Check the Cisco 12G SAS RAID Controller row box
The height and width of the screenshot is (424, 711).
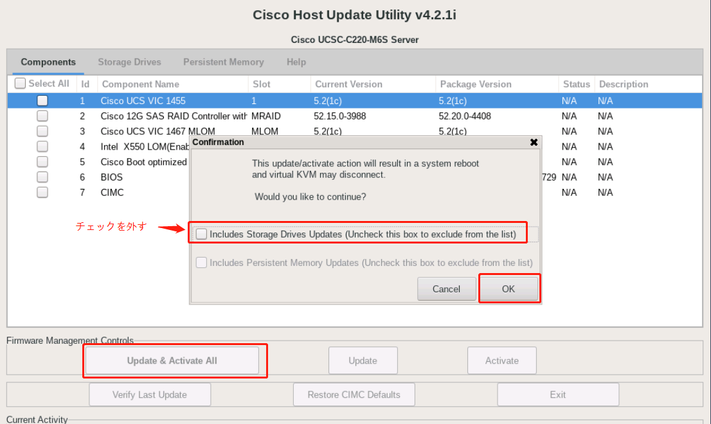click(42, 116)
